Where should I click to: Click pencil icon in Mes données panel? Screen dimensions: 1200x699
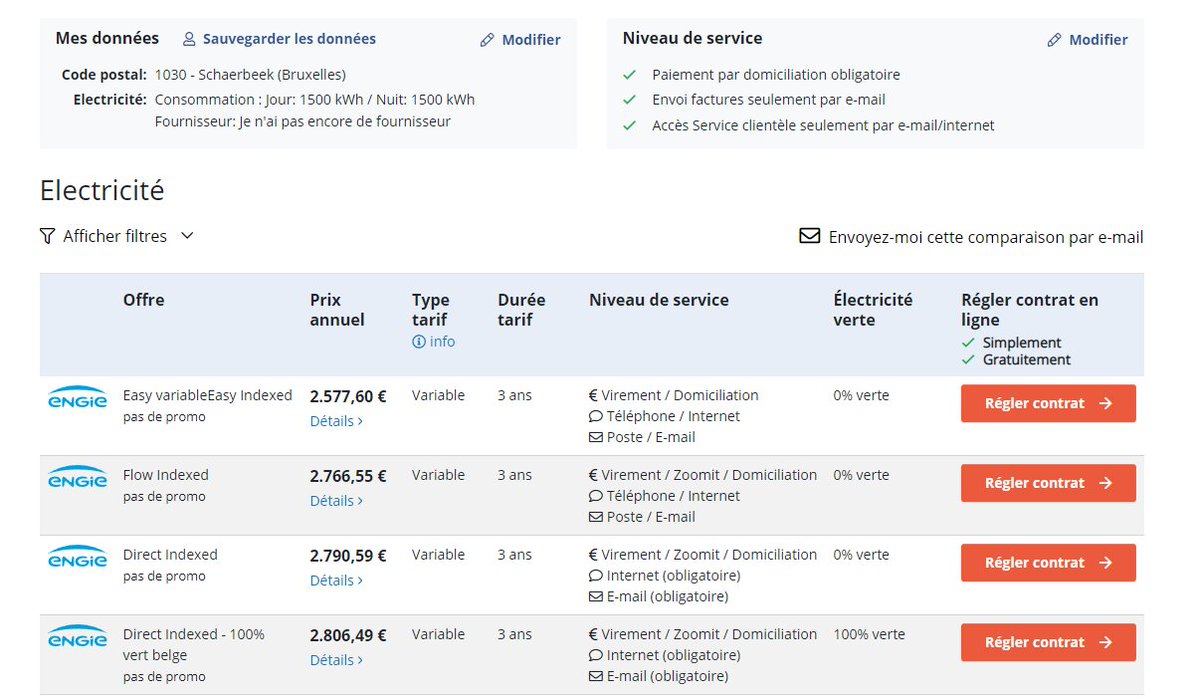(487, 40)
